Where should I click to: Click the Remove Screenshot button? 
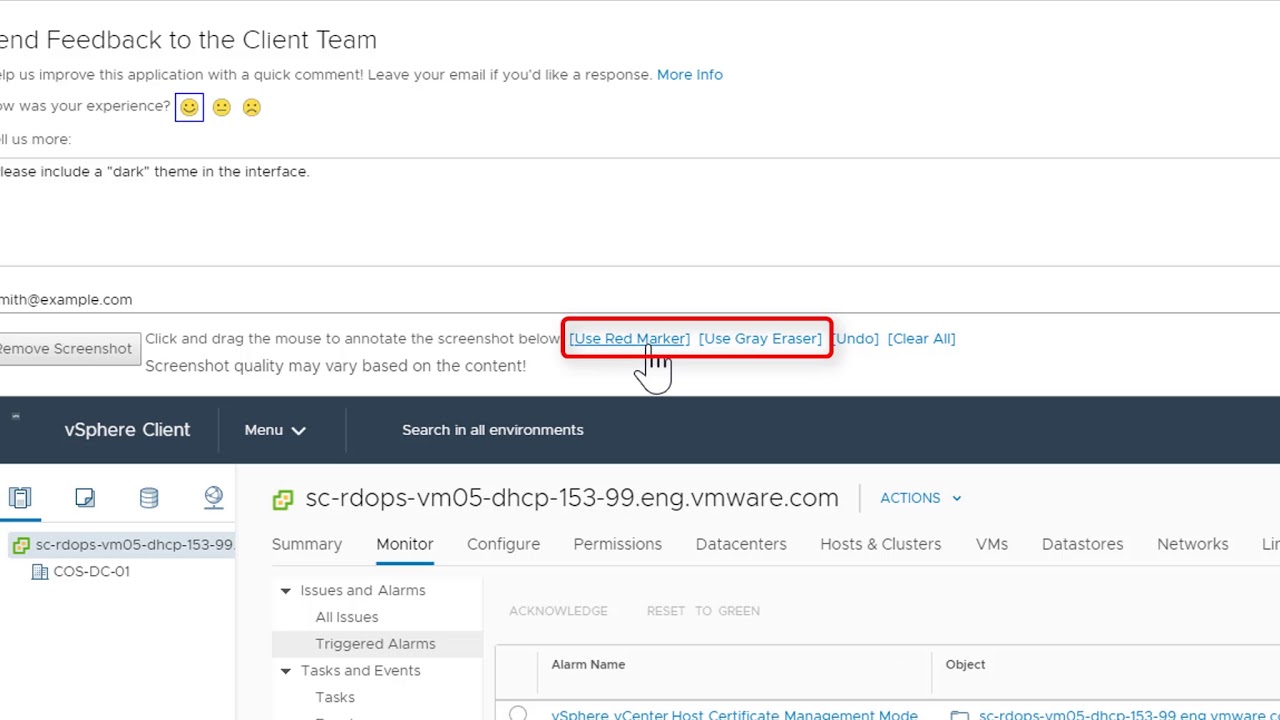pyautogui.click(x=66, y=349)
